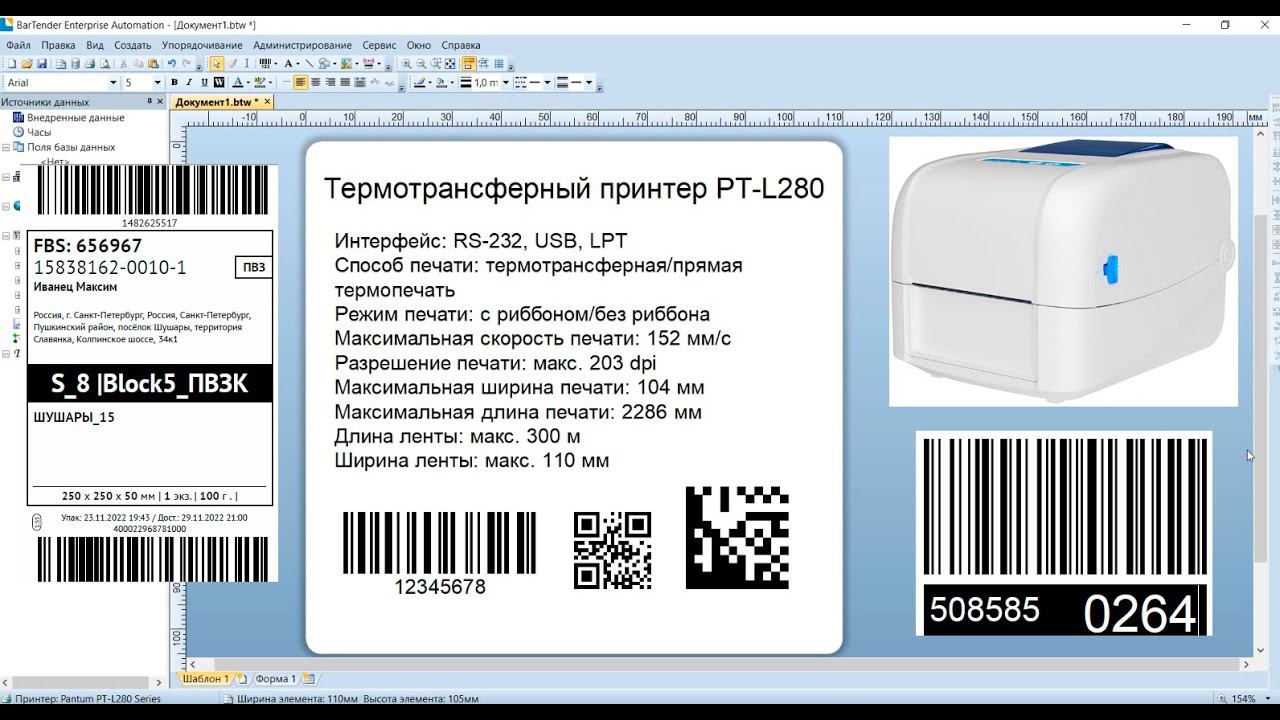Open the Упорядочивание menu
Image resolution: width=1280 pixels, height=720 pixels.
tap(202, 45)
